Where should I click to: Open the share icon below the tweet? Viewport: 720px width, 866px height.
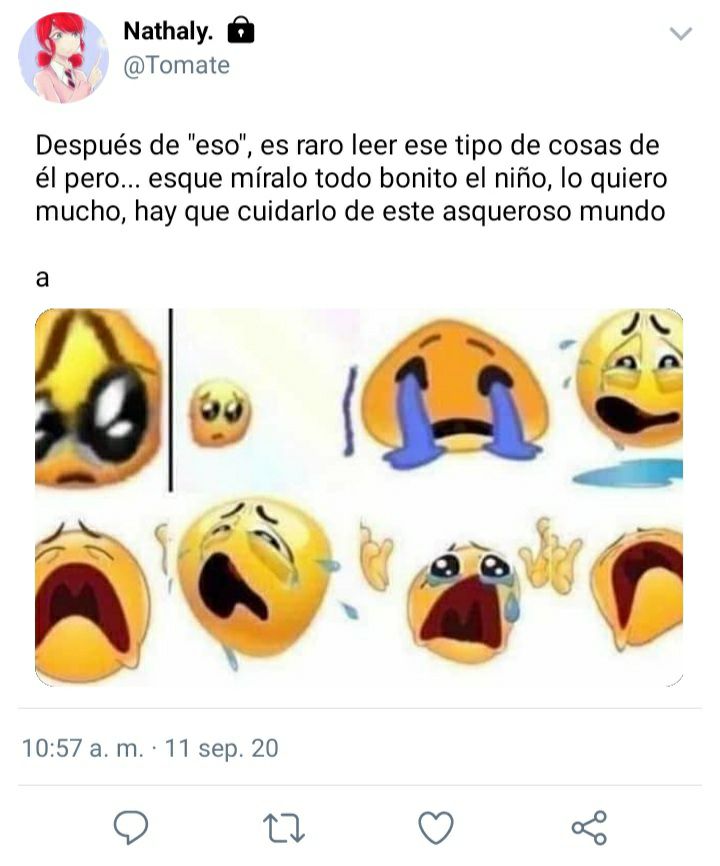click(590, 827)
